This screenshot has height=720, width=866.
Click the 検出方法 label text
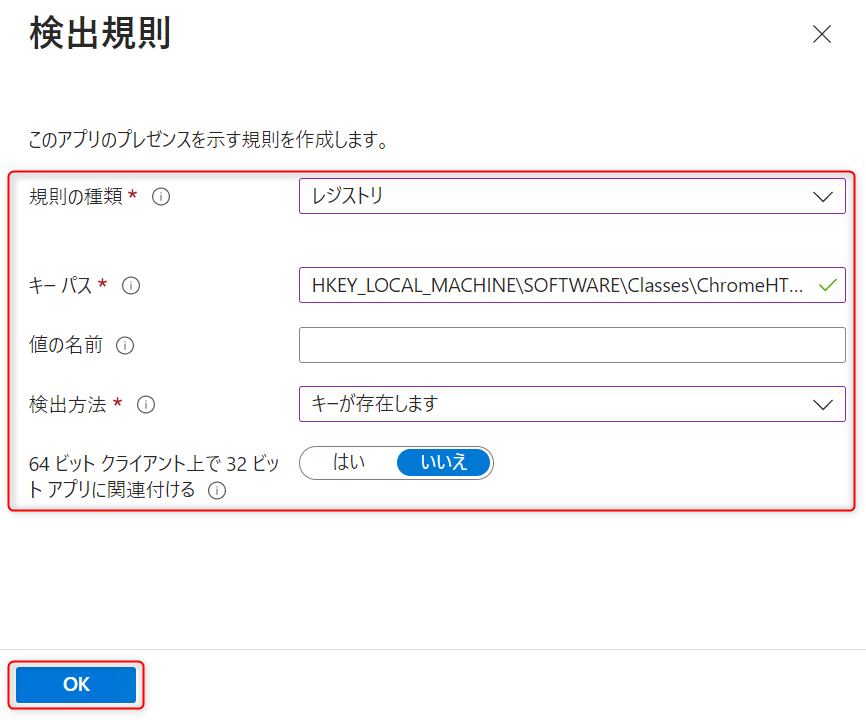tap(68, 405)
